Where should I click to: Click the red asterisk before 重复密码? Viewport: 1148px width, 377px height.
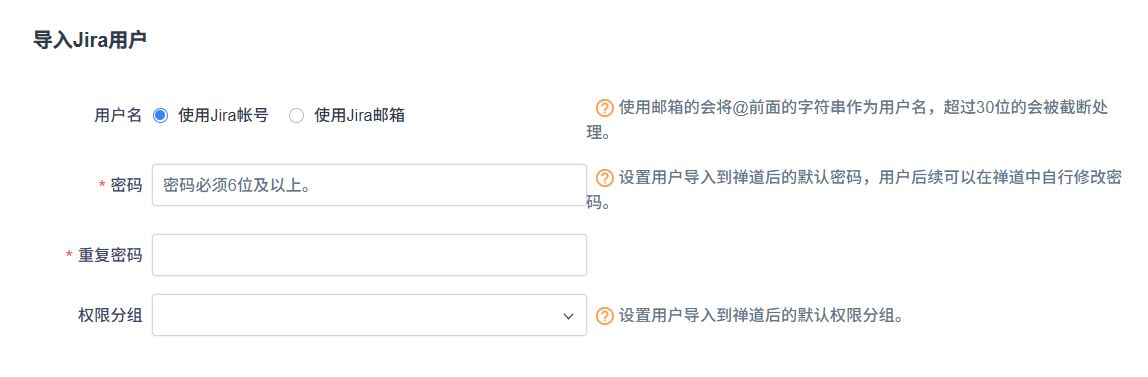(x=70, y=255)
